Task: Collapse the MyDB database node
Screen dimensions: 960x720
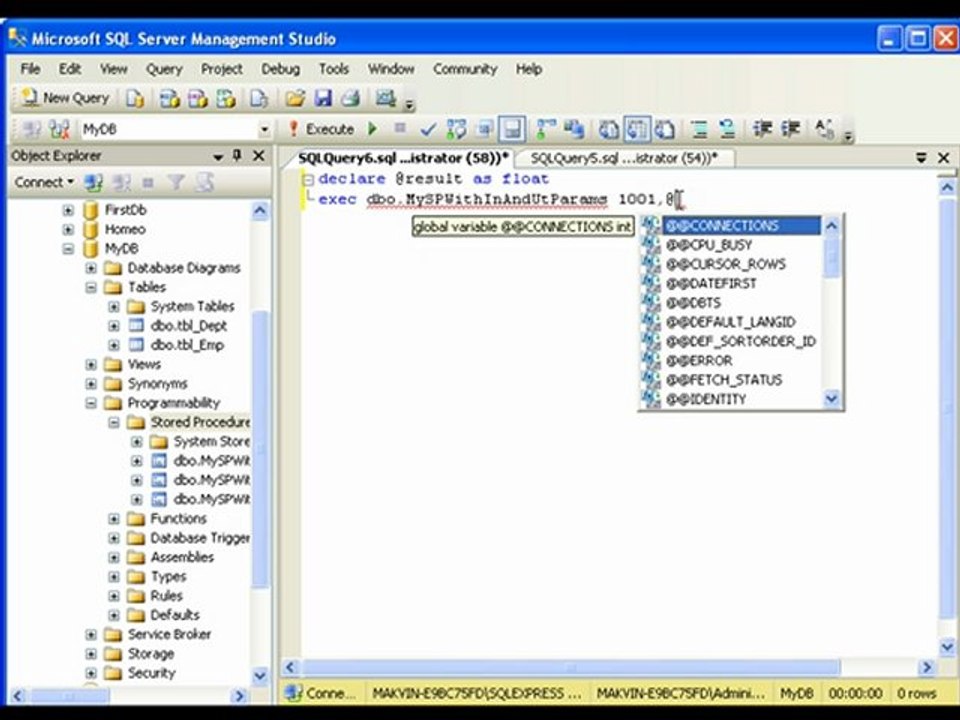Action: pyautogui.click(x=68, y=249)
